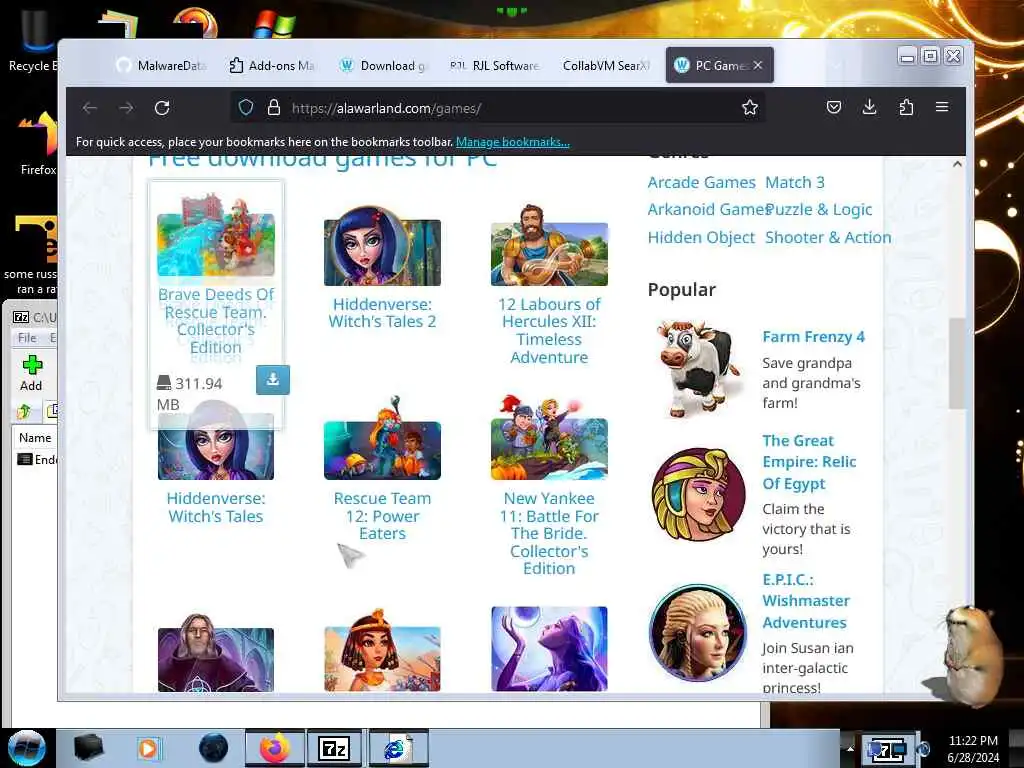The width and height of the screenshot is (1024, 768).
Task: Open Relic Of Egypt pharaoh thumbnail
Action: pyautogui.click(x=699, y=494)
